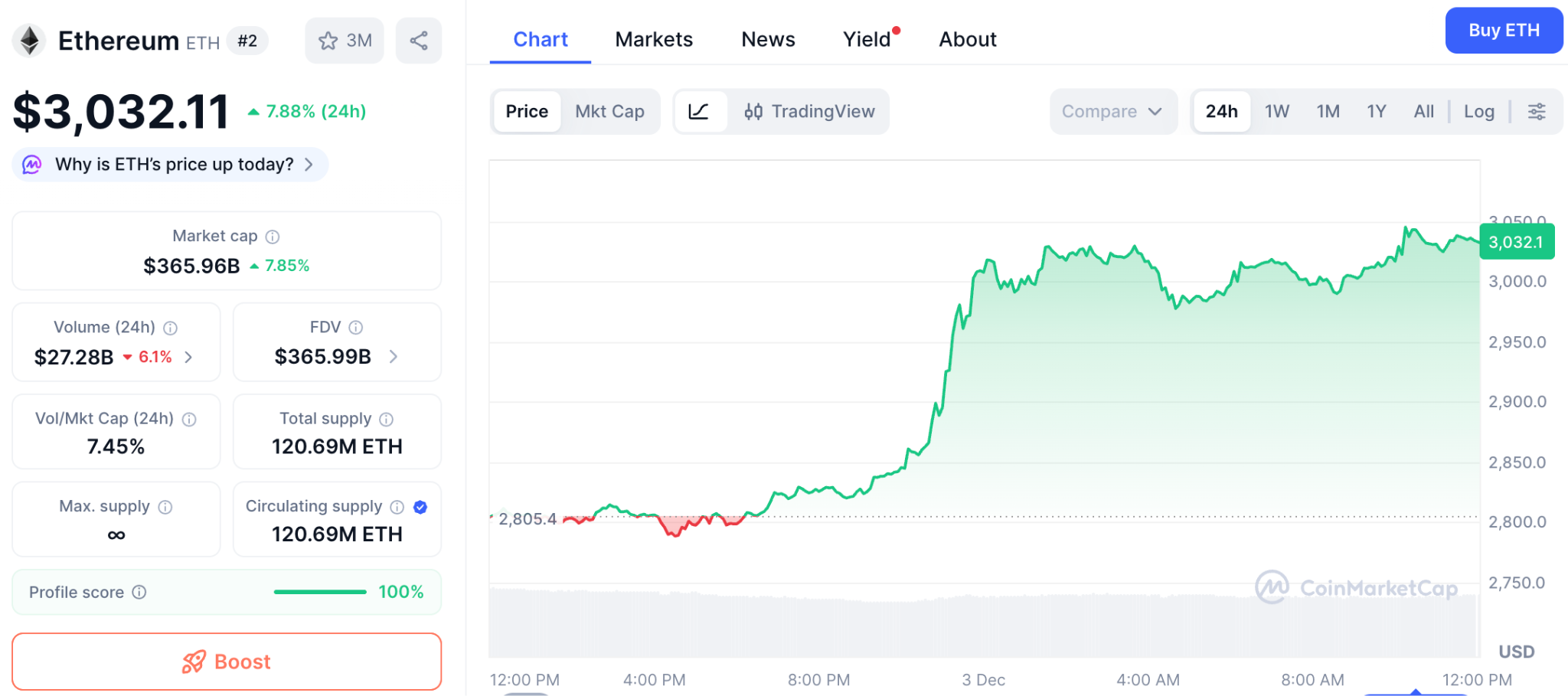Click the Profile score progress bar
The image size is (1568, 696).
[320, 592]
